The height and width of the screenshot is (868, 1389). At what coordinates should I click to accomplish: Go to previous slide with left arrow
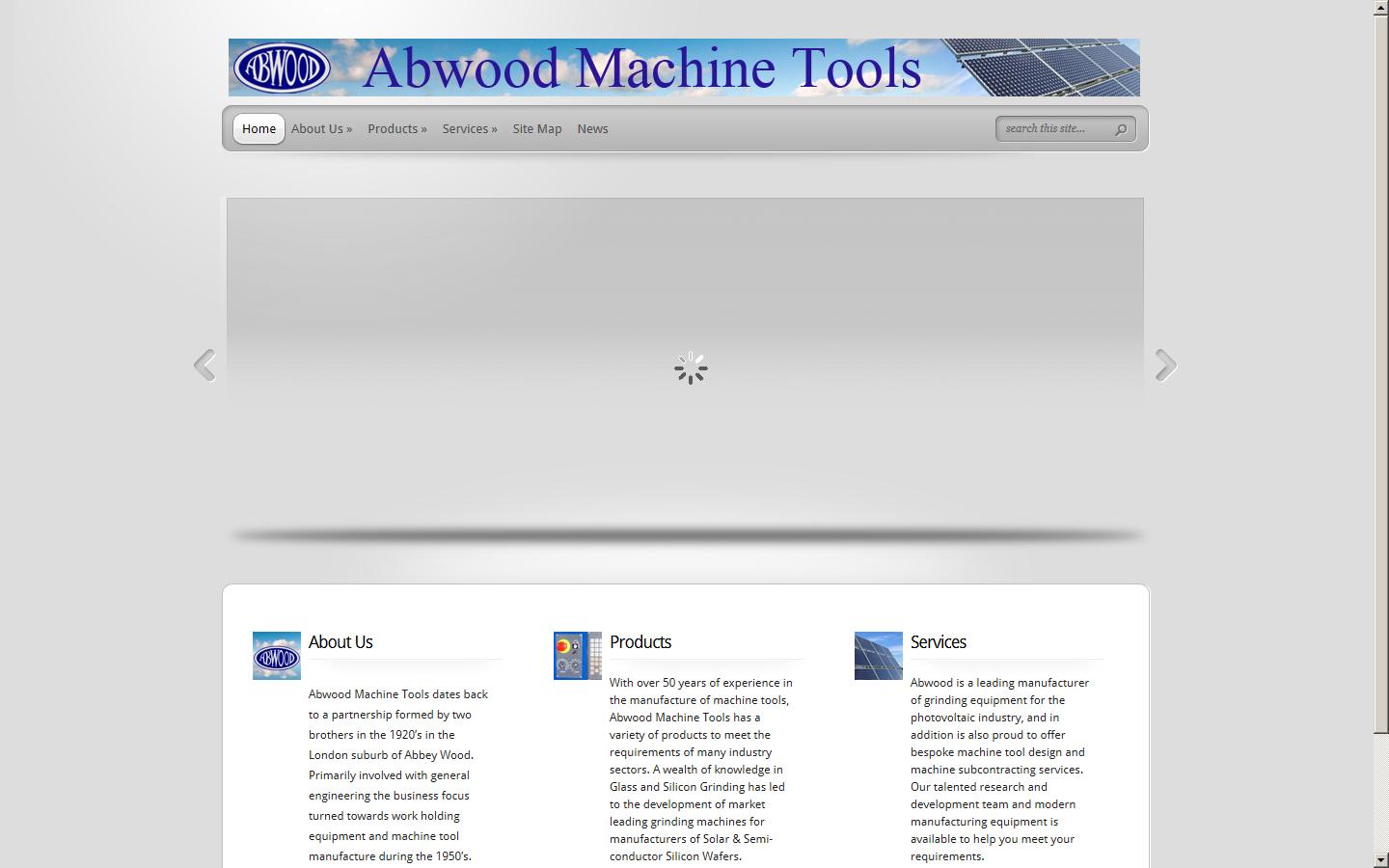(204, 366)
